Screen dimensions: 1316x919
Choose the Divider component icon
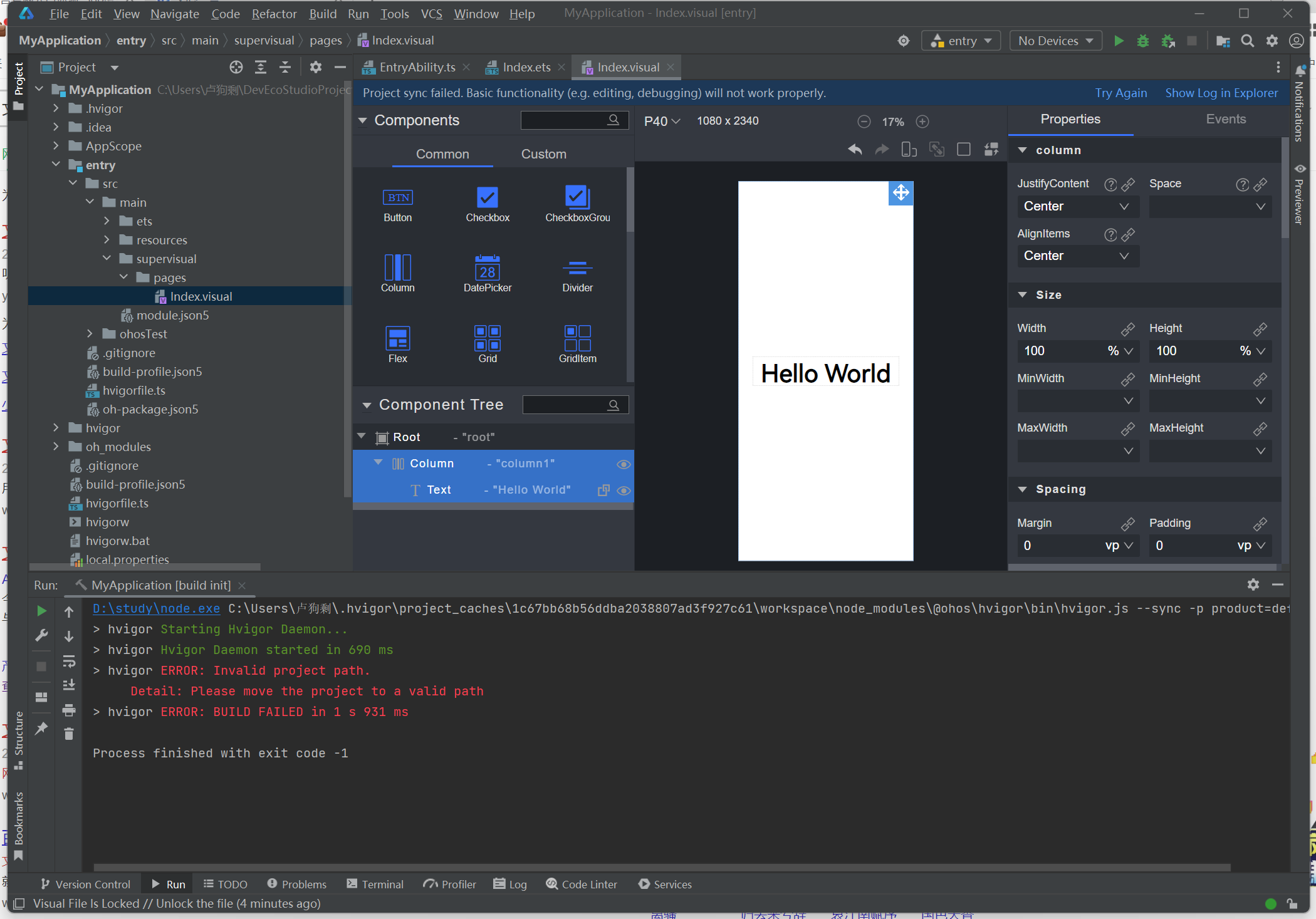[577, 269]
